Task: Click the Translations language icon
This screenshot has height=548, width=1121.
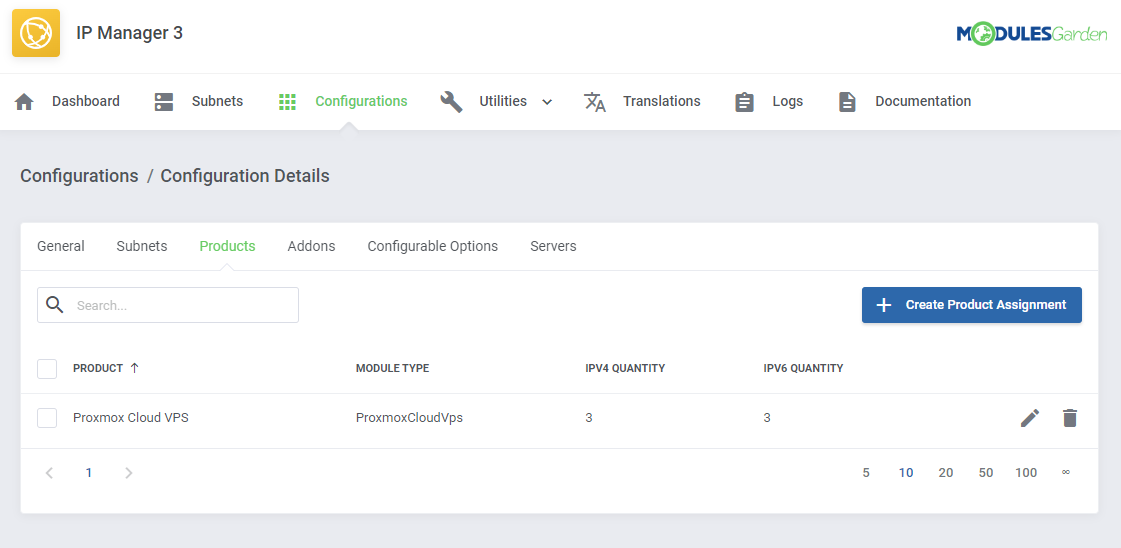Action: tap(595, 101)
